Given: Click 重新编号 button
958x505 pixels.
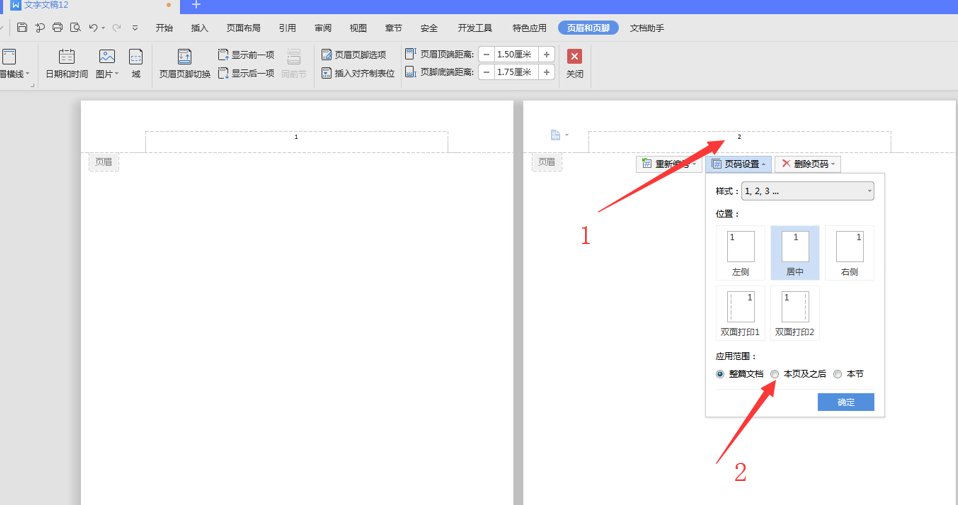Looking at the screenshot, I should [668, 164].
